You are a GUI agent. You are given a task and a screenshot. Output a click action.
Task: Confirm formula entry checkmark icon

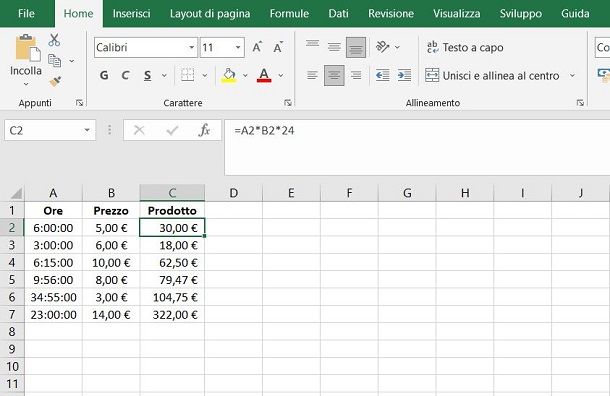pyautogui.click(x=172, y=130)
